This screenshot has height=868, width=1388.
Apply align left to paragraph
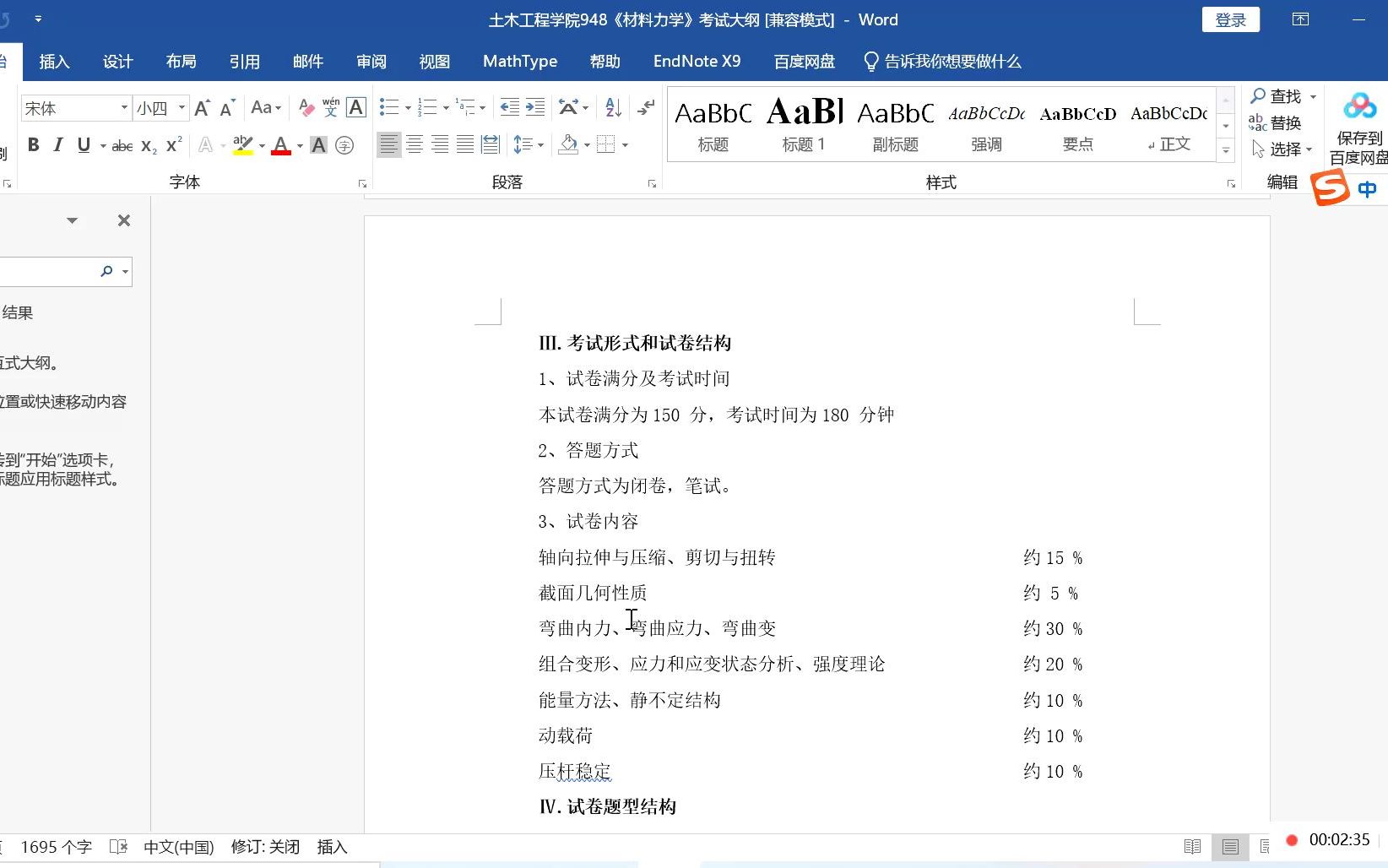coord(388,145)
